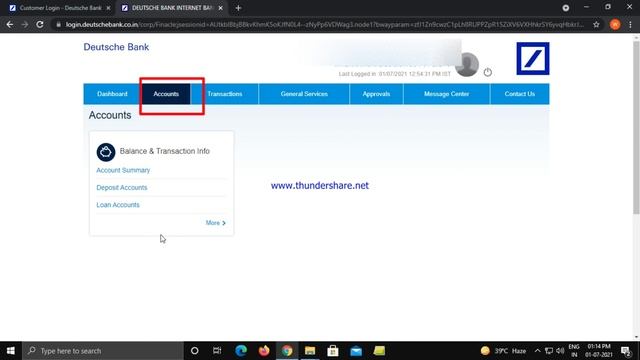This screenshot has width=640, height=360.
Task: Open Microsoft Store from taskbar
Action: pos(333,351)
